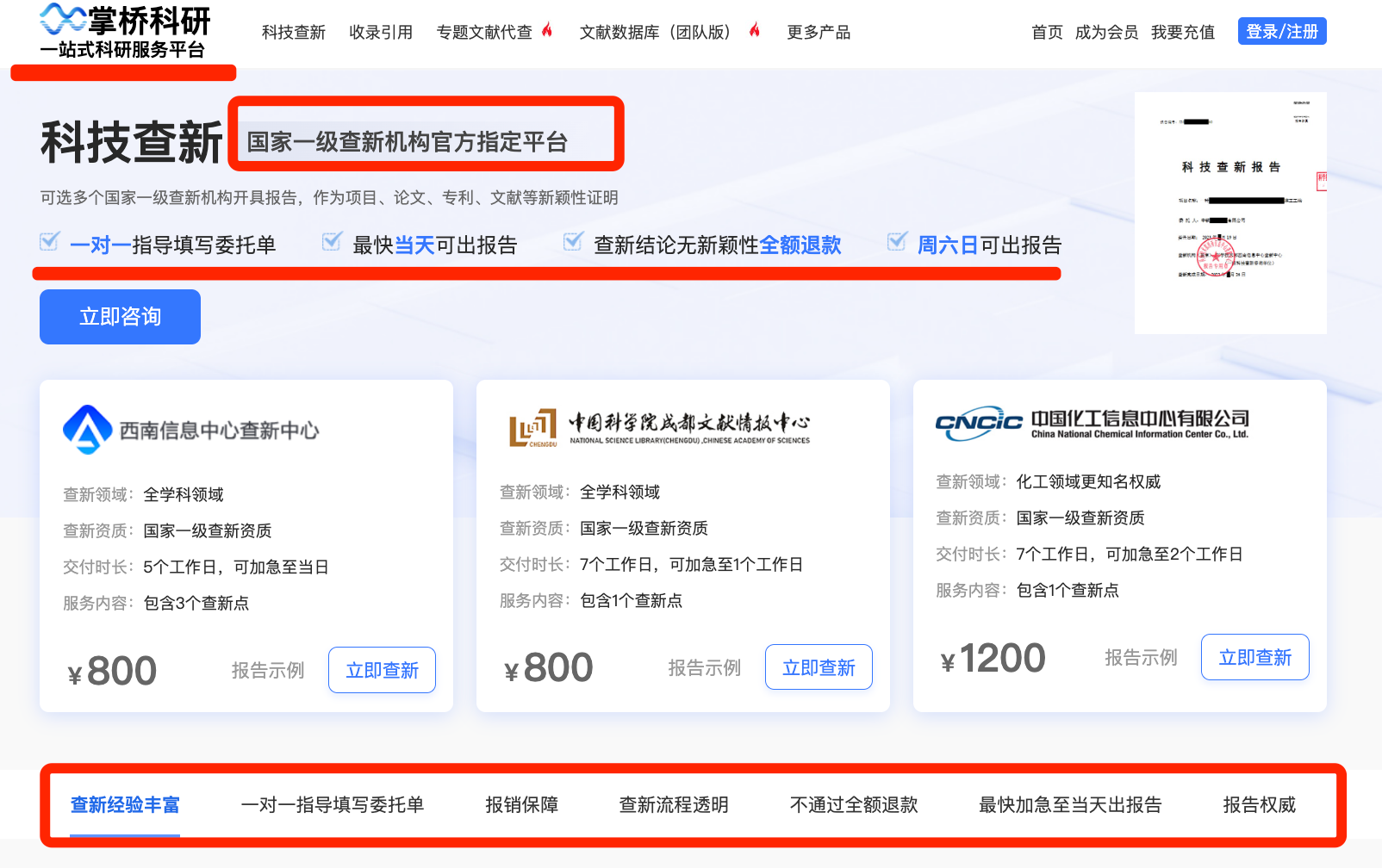Viewport: 1382px width, 868px height.
Task: Click flame icon beside 专题文献代查
Action: click(547, 30)
